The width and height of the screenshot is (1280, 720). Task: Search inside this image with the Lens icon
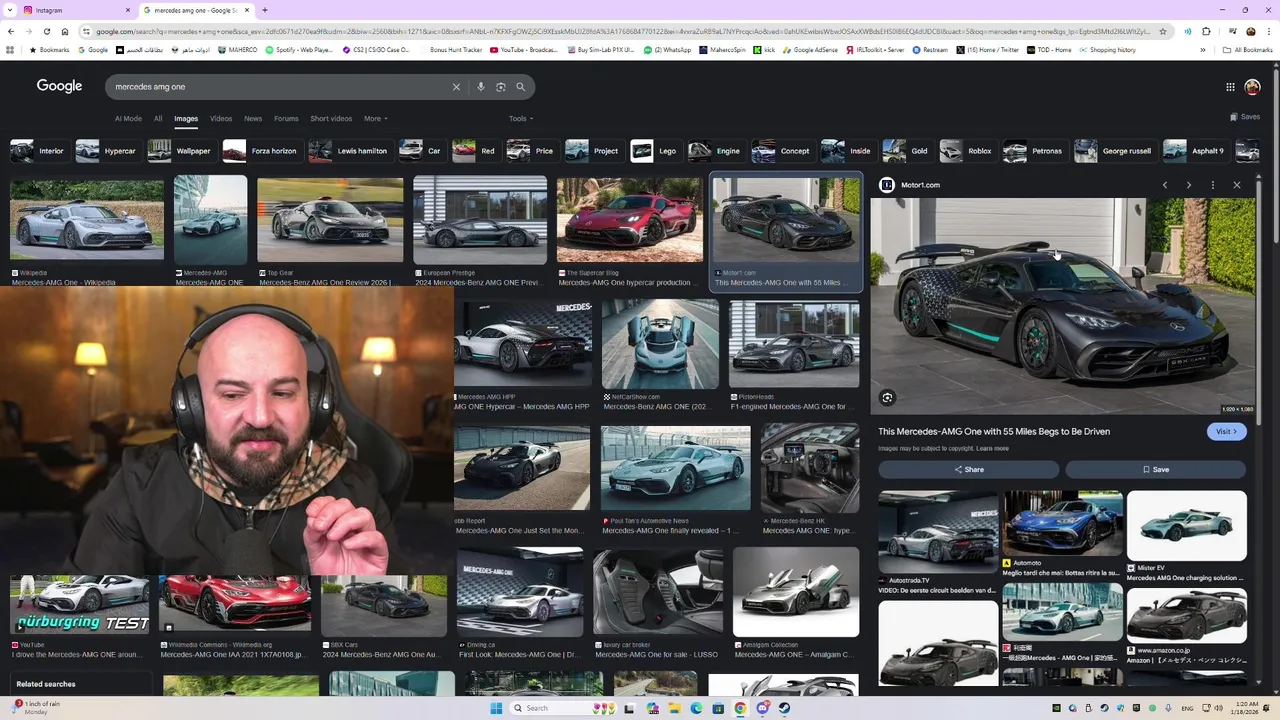[887, 398]
